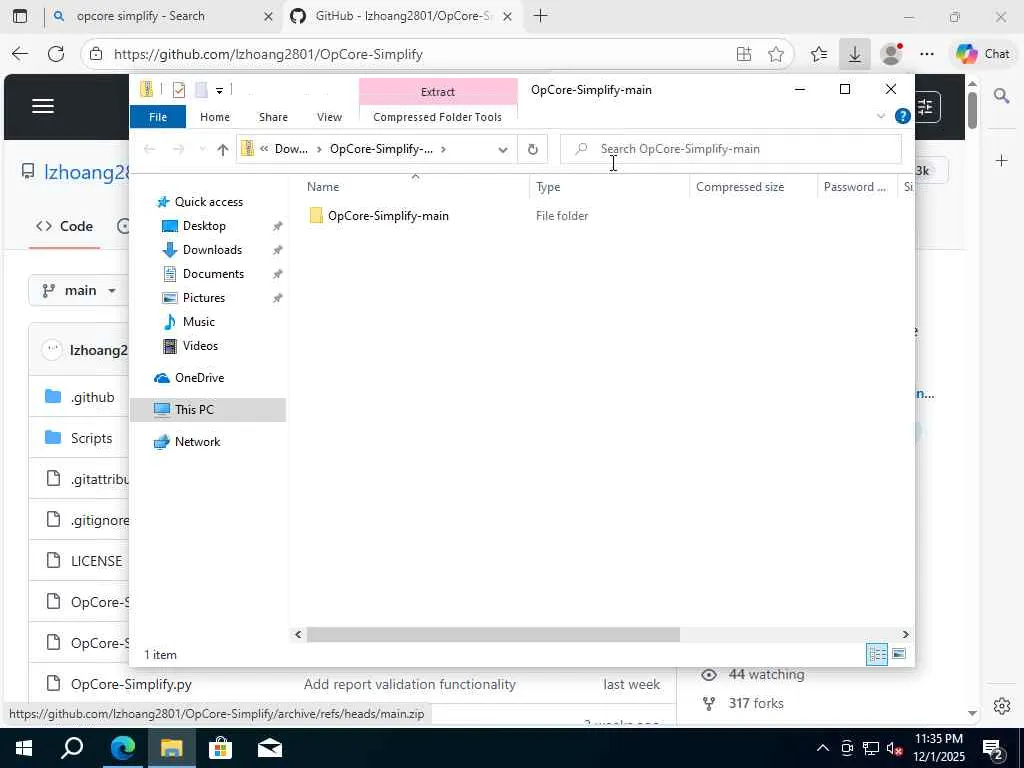Screen dimensions: 1024x768
Task: Sort by Type column header
Action: (x=548, y=187)
